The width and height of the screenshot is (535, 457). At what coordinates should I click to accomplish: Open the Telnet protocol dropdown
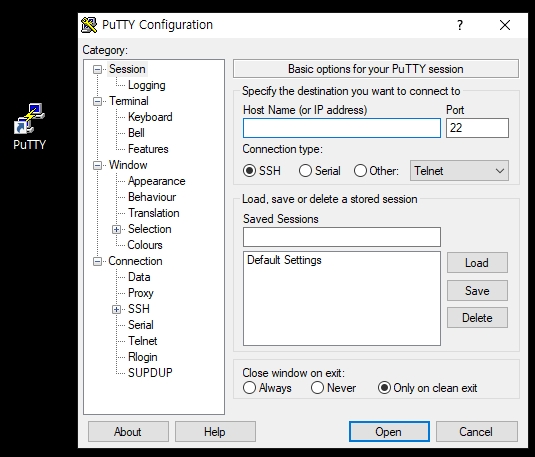tap(459, 171)
